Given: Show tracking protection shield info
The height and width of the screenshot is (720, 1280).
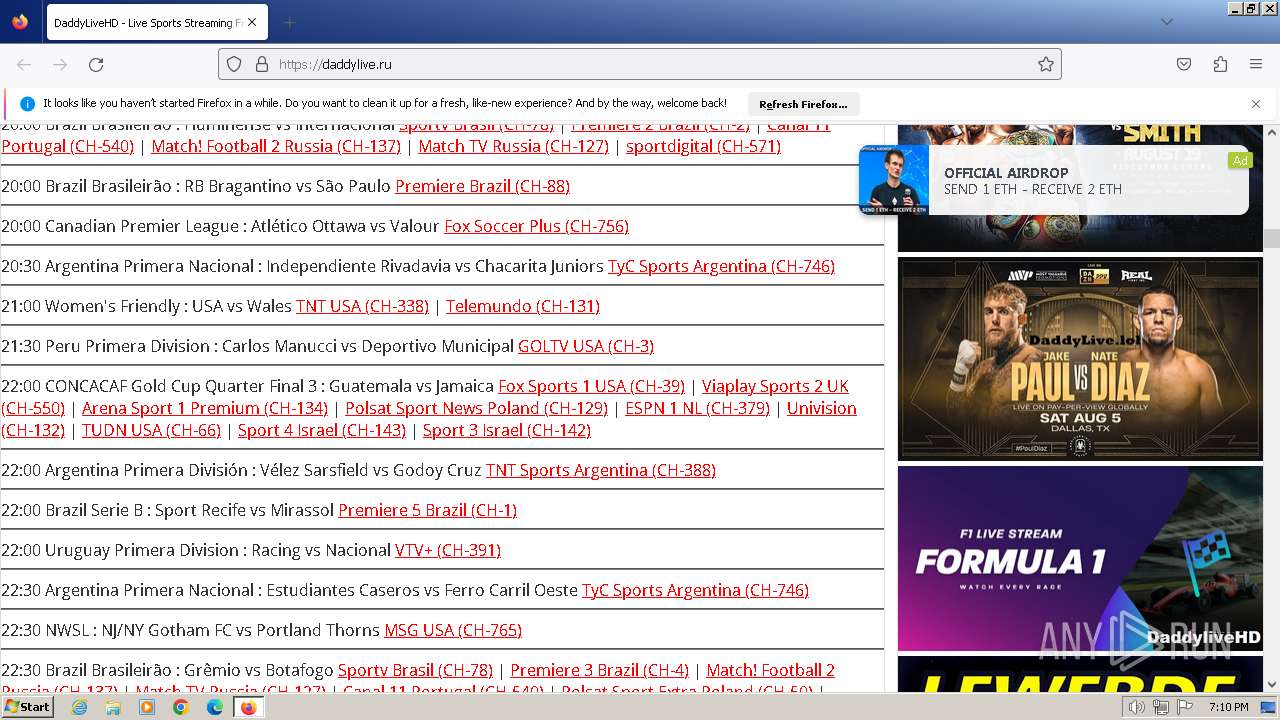Looking at the screenshot, I should [x=234, y=64].
